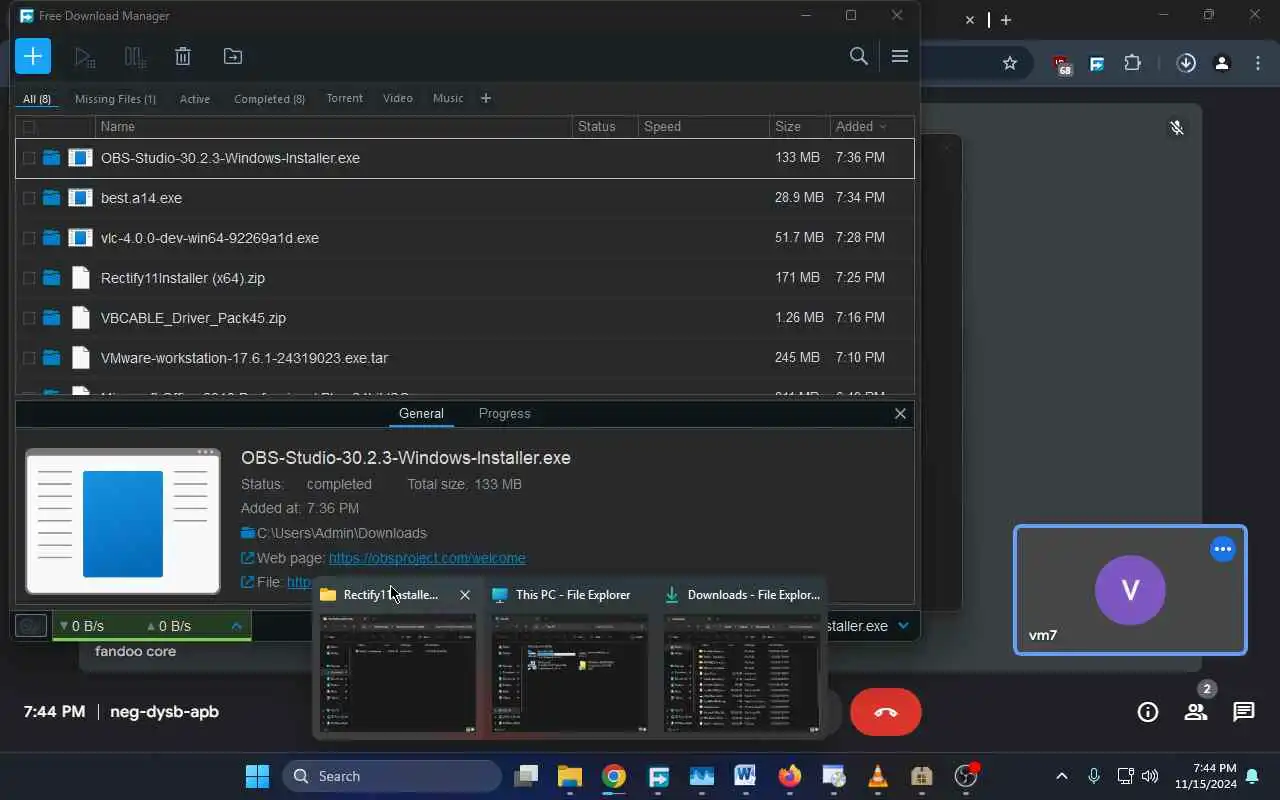Select the Rectify11Installer File Explorer preview thumbnail

click(x=398, y=673)
